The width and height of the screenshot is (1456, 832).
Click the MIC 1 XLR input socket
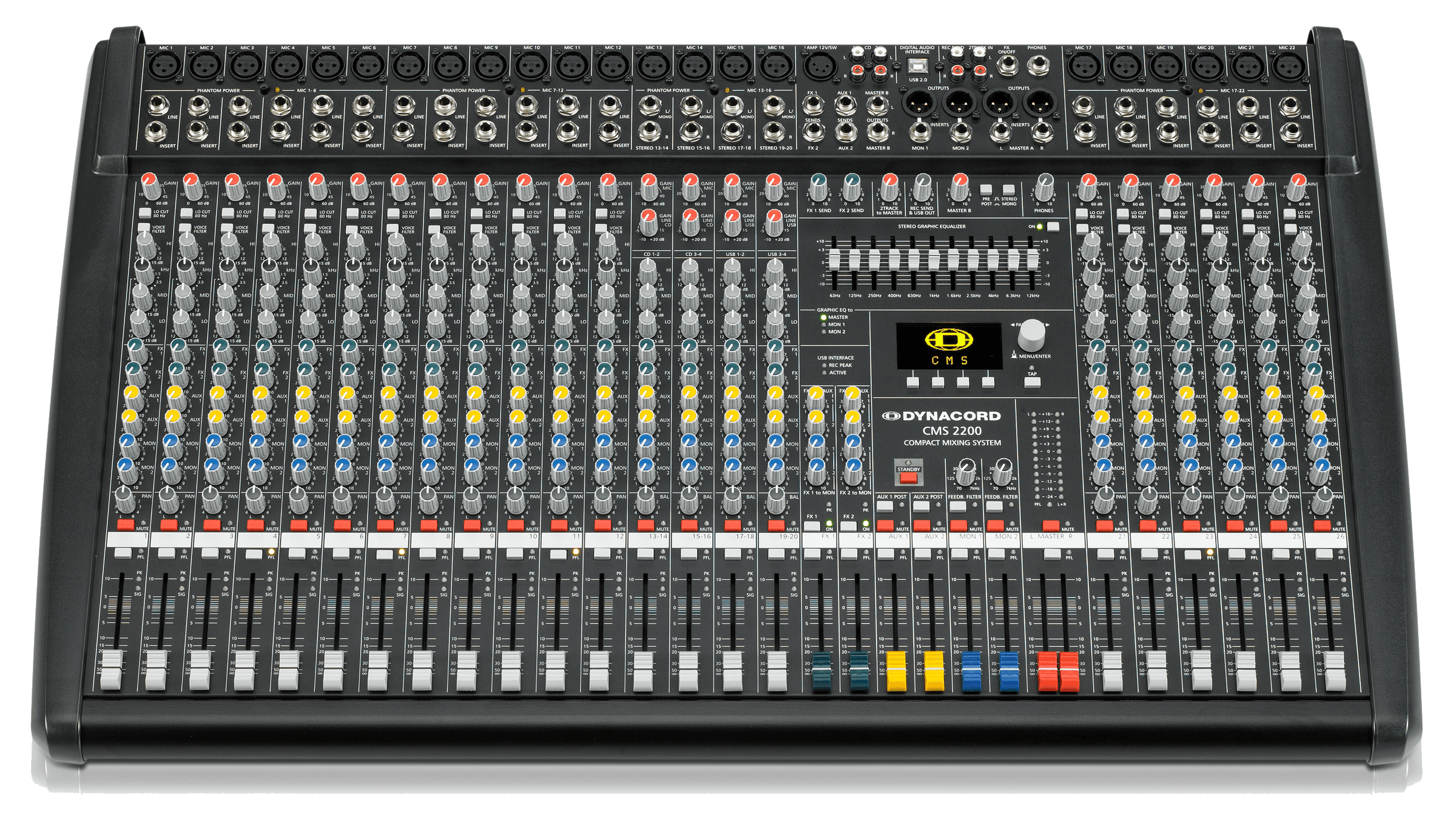click(x=165, y=65)
